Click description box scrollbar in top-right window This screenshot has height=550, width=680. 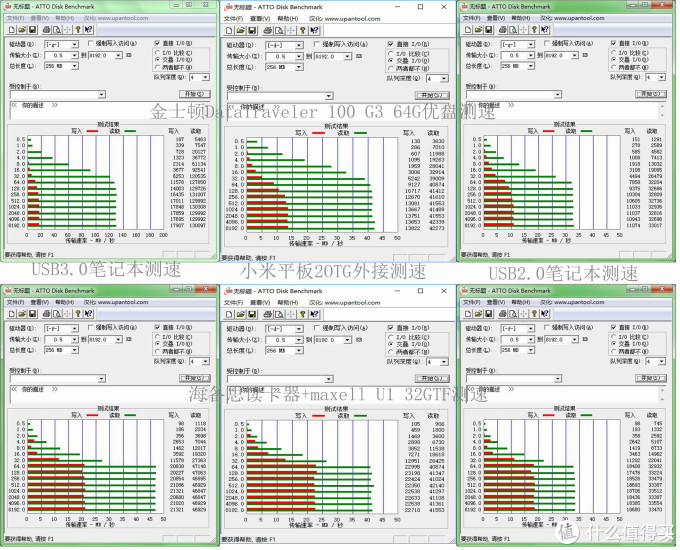(x=662, y=110)
